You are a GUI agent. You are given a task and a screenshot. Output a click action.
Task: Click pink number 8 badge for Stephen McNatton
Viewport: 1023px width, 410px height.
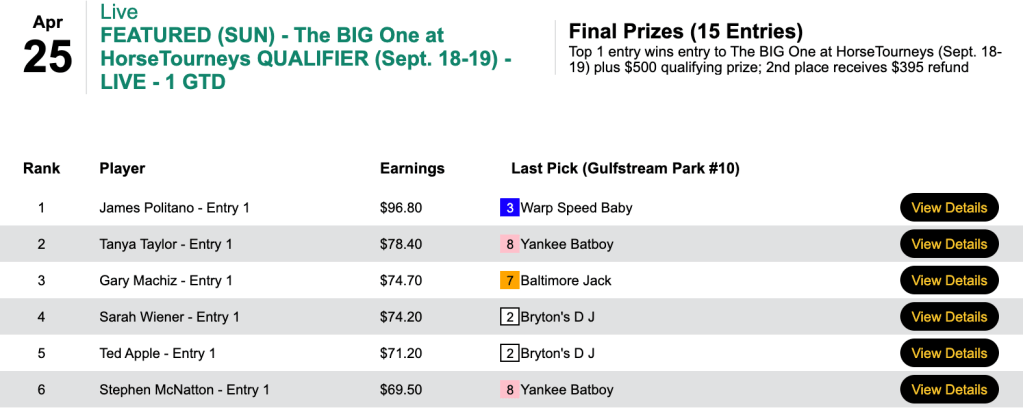(509, 390)
